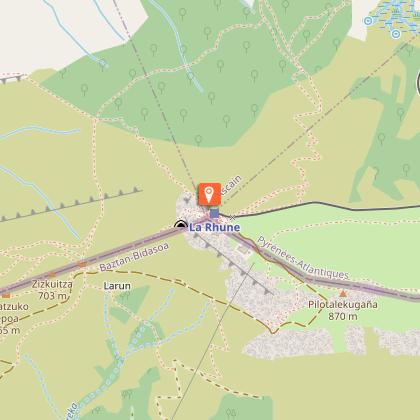Click the cliff ridge line with triangles at left
This screenshot has width=420, height=420.
(x=71, y=204)
